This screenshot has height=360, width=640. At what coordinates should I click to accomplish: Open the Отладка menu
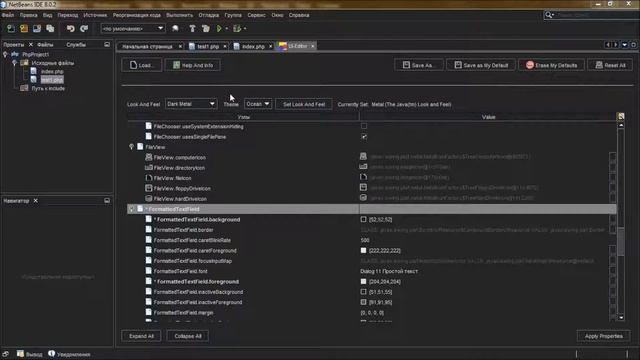click(209, 15)
